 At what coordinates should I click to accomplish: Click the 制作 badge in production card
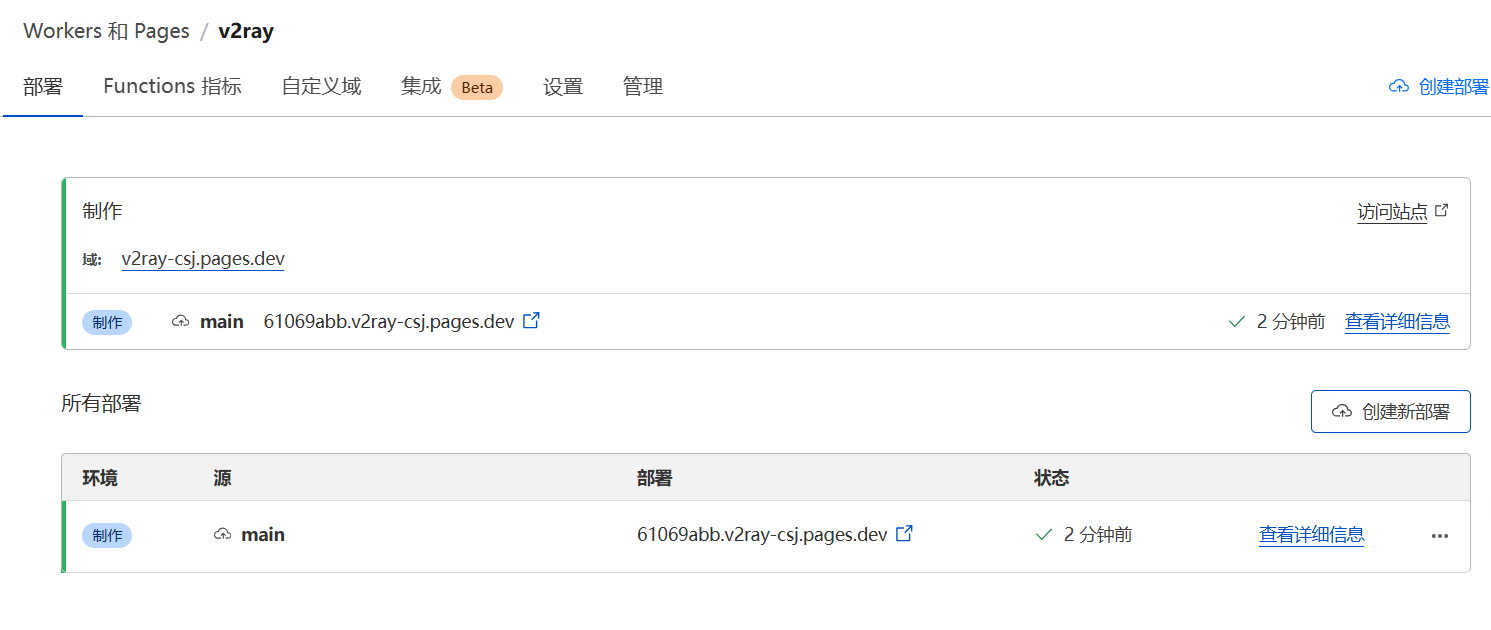[x=107, y=322]
